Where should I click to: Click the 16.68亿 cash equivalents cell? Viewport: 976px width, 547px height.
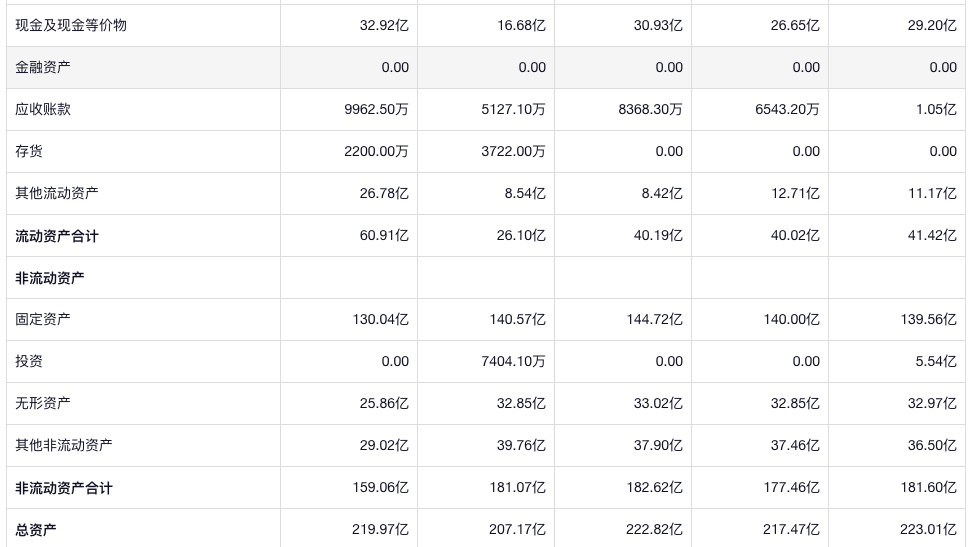521,25
